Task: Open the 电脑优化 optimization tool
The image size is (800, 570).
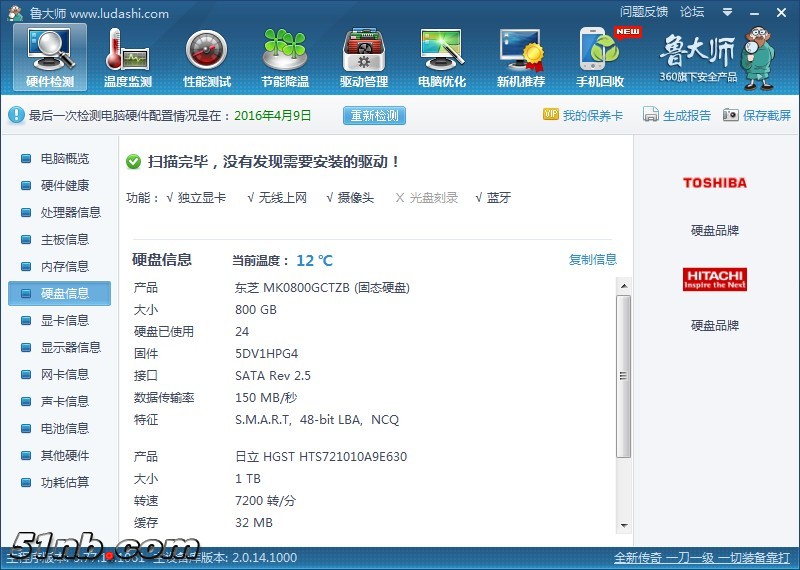Action: [442, 56]
